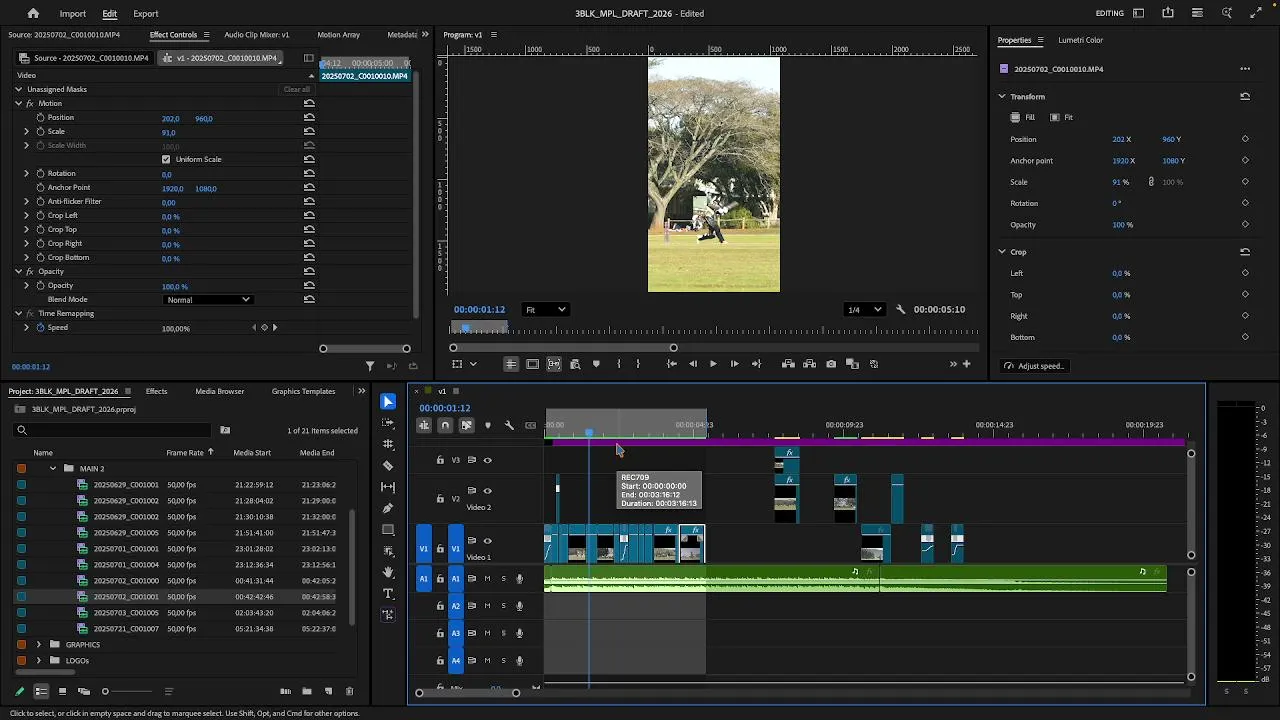Click the Export workspace button

(x=146, y=14)
